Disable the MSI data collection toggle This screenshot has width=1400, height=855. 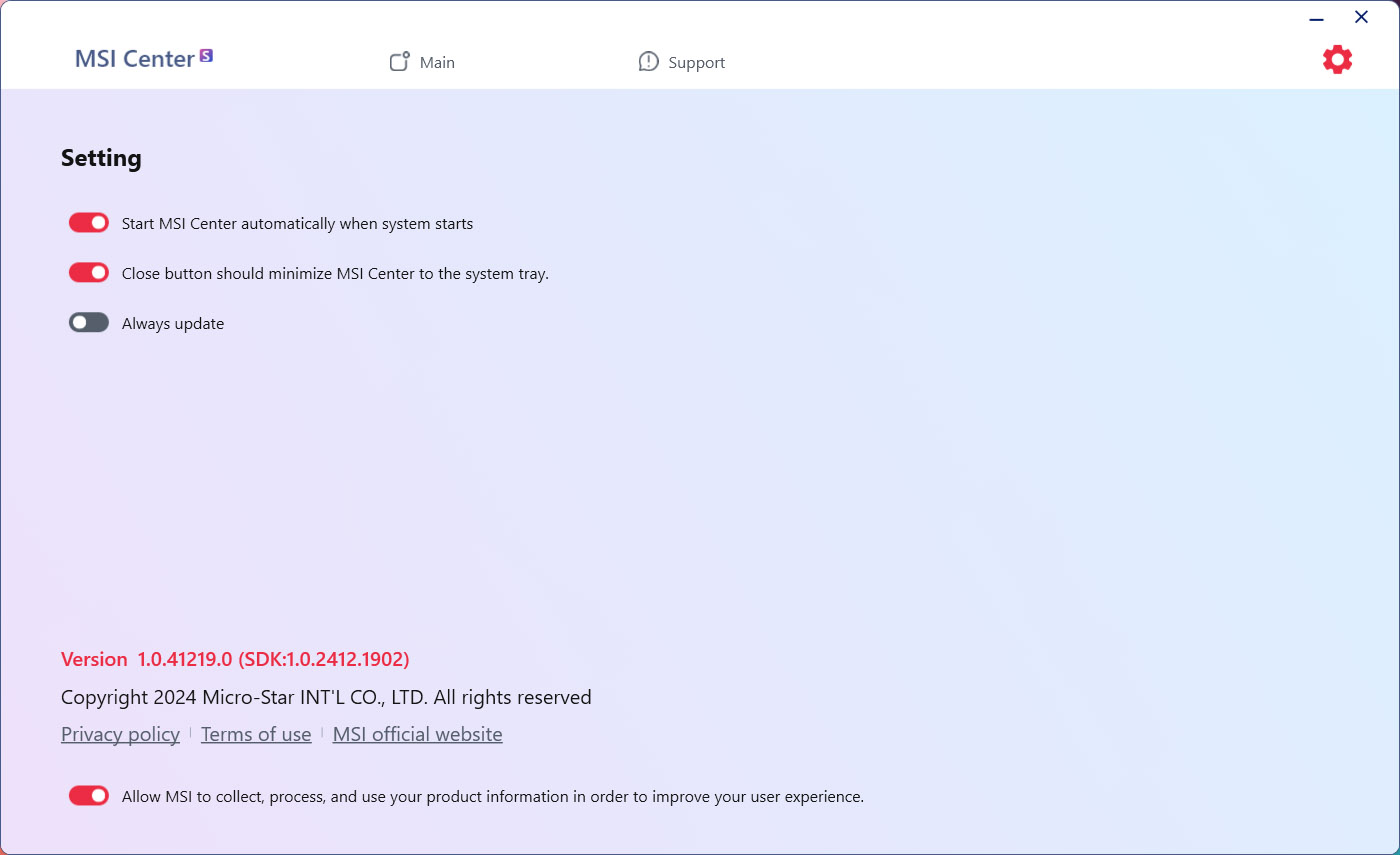tap(89, 796)
